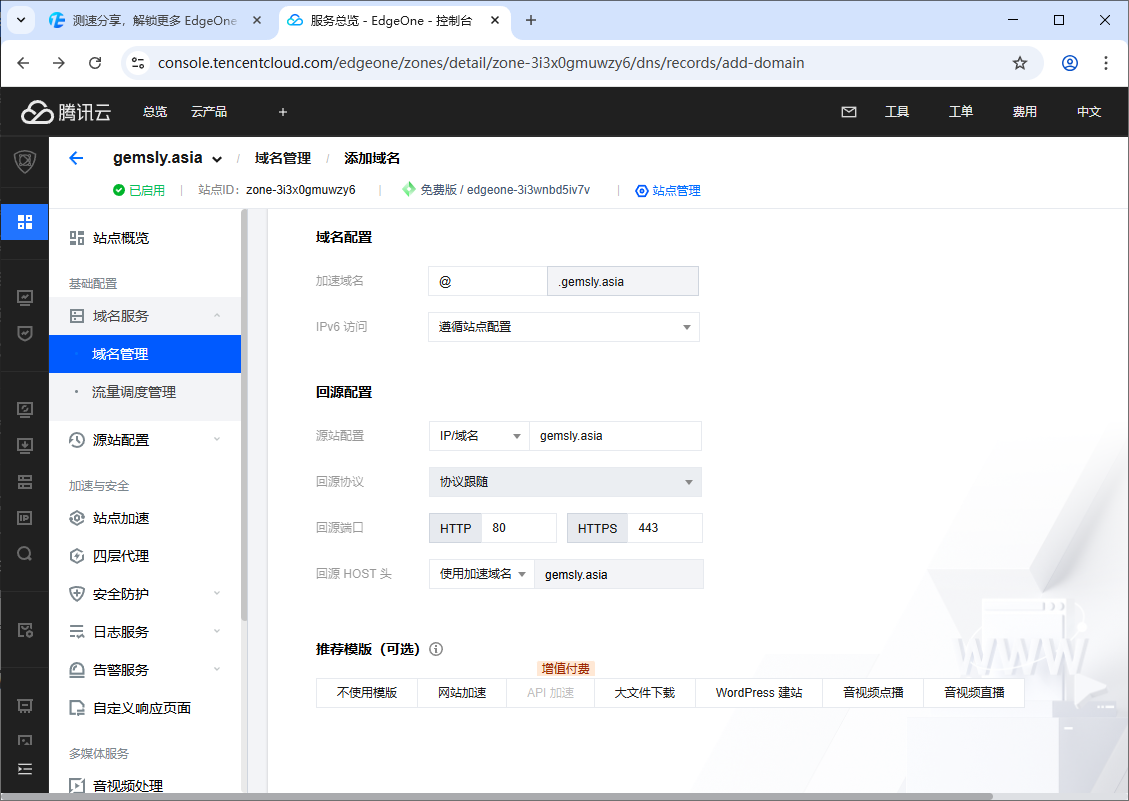
Task: Open the IPv6 访问 dropdown
Action: pos(563,327)
